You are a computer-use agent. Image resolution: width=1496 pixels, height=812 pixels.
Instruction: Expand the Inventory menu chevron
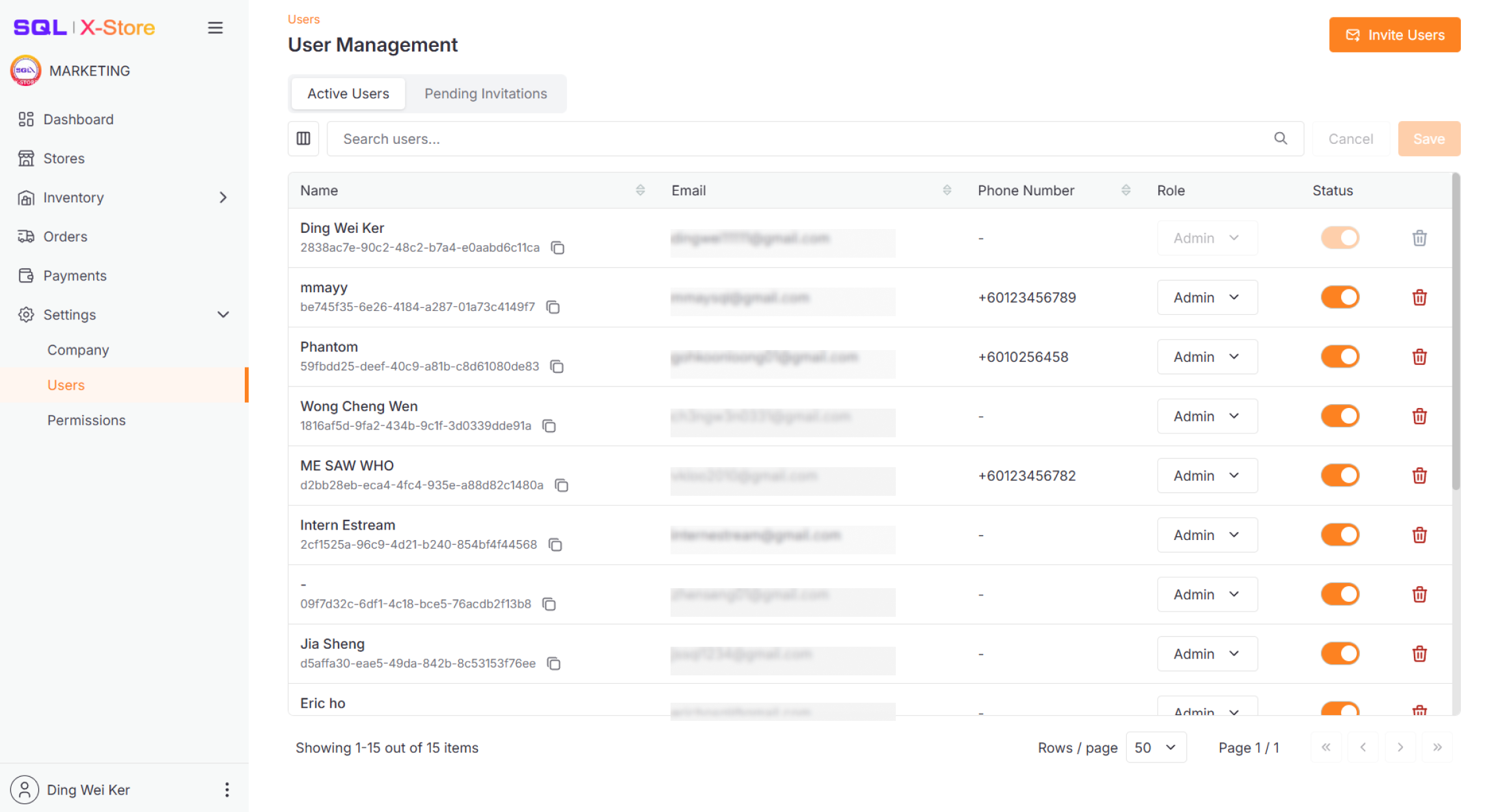[223, 197]
